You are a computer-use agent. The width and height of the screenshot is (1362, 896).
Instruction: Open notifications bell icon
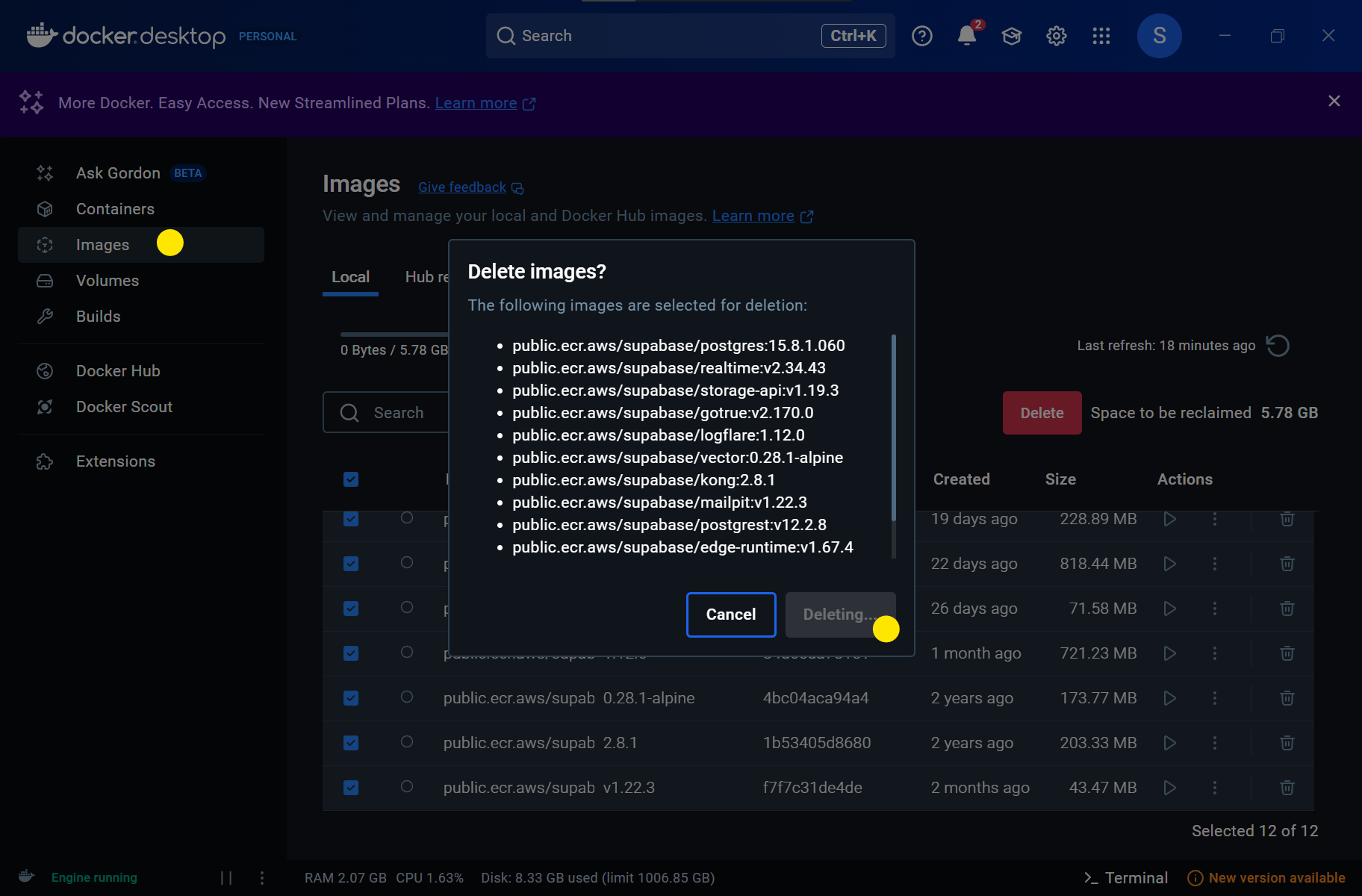click(967, 36)
